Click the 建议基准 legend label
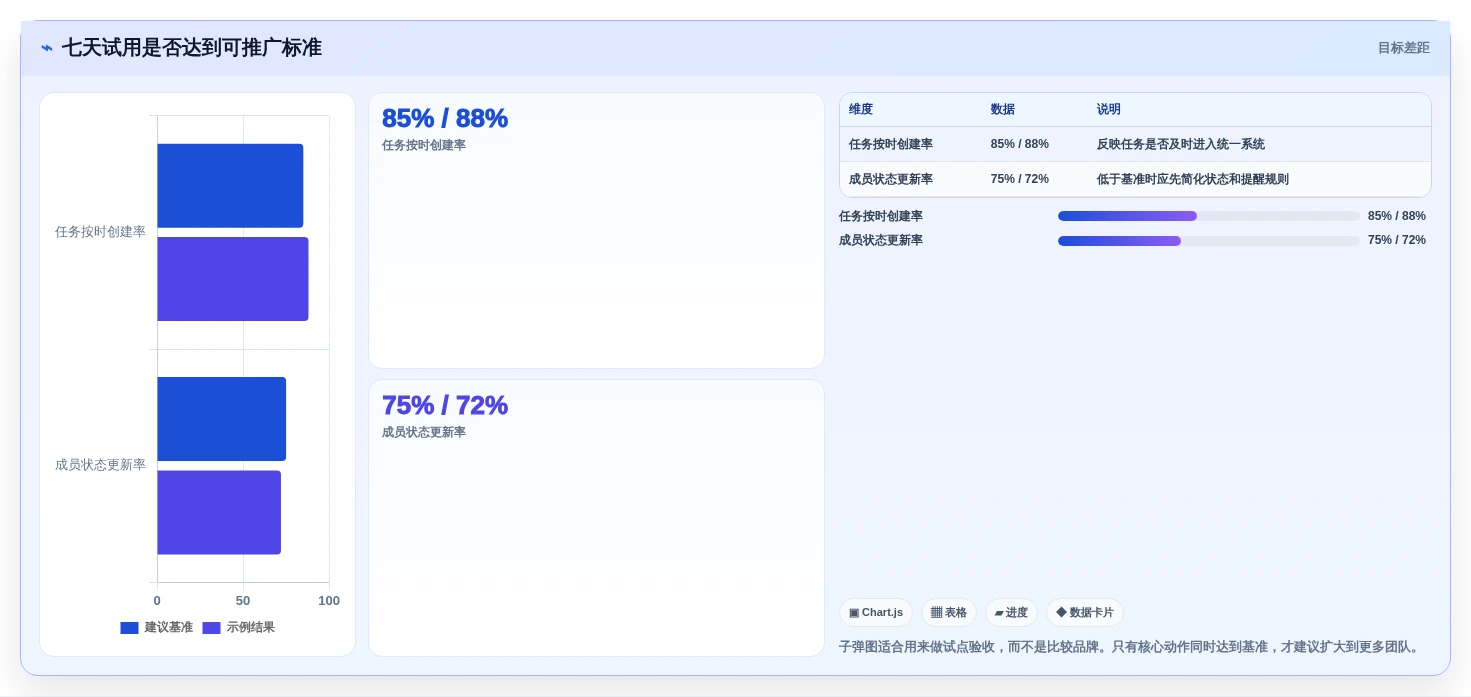The image size is (1471, 697). point(168,628)
